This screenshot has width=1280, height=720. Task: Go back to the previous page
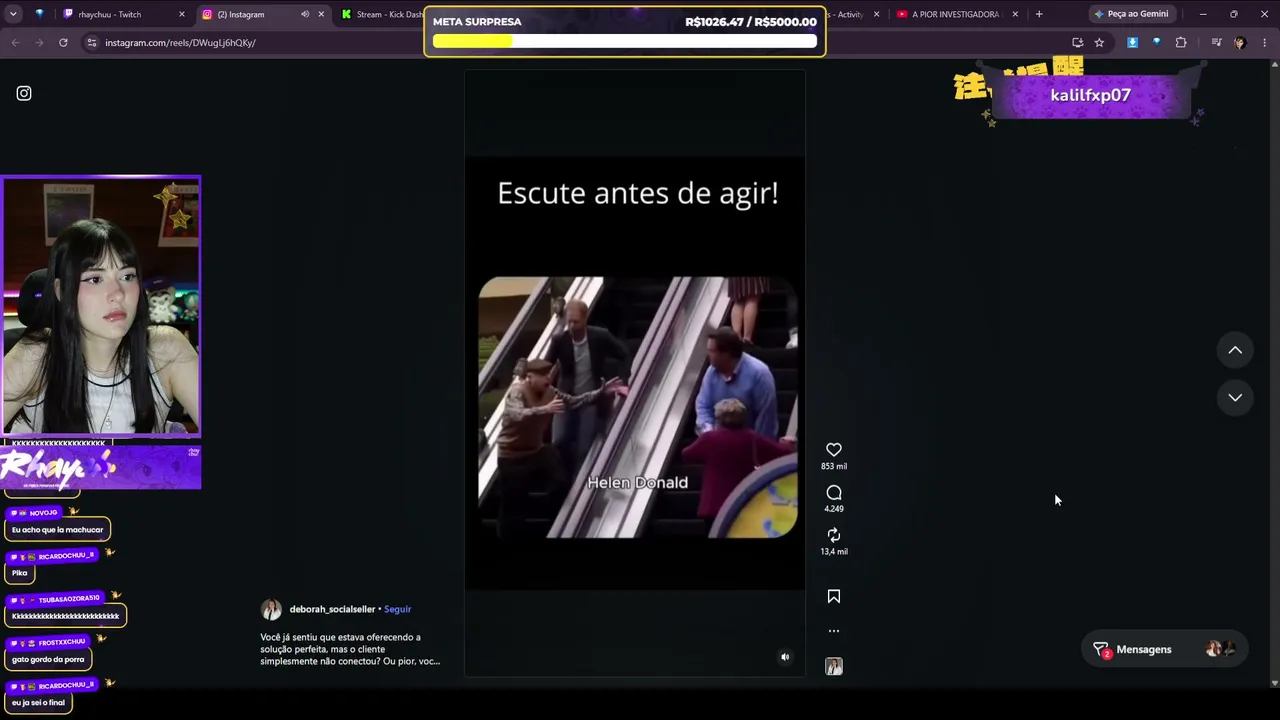pos(15,43)
